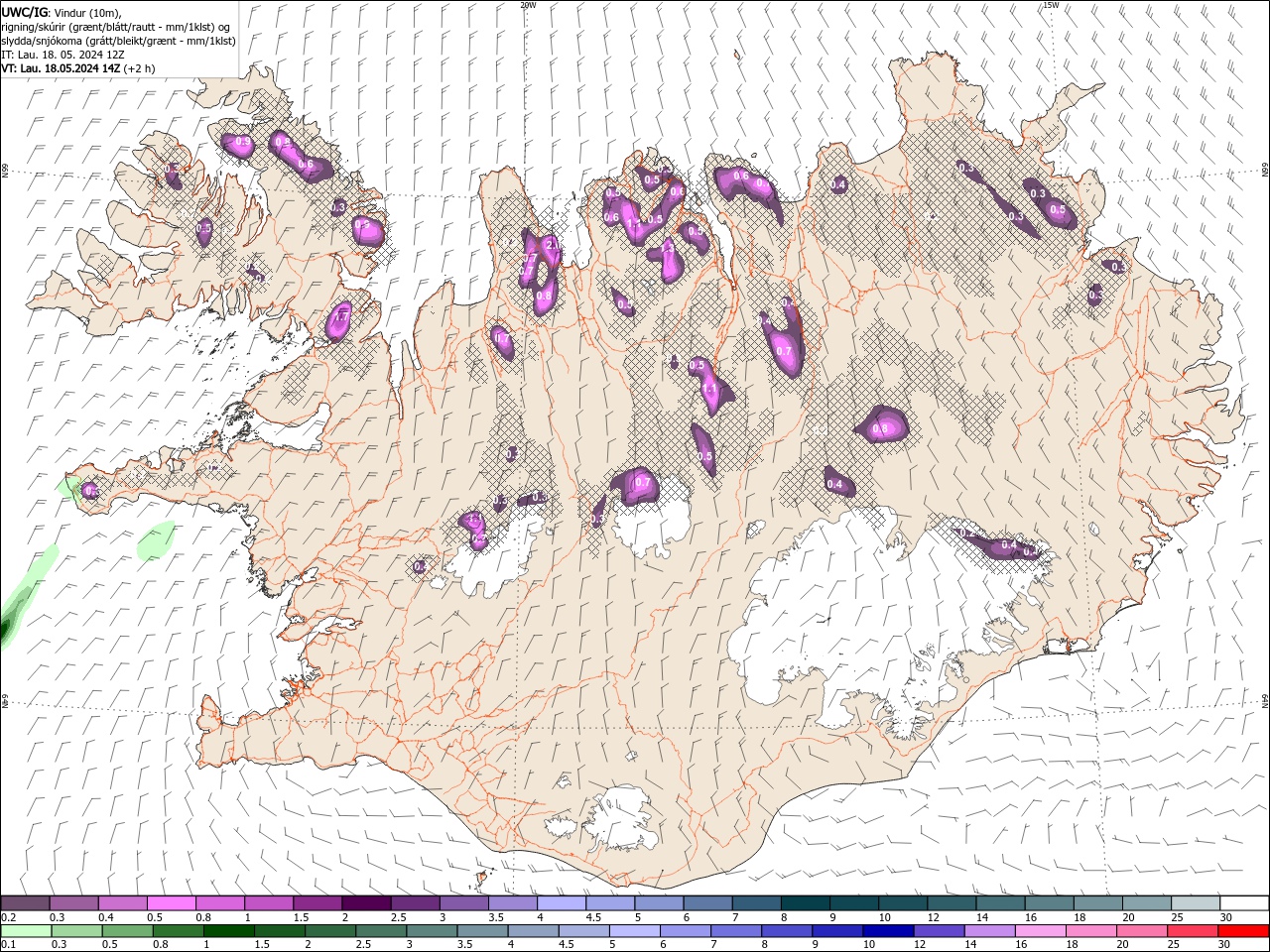
Task: Click the upper scale swatch starting at 6
Action: pos(706,903)
